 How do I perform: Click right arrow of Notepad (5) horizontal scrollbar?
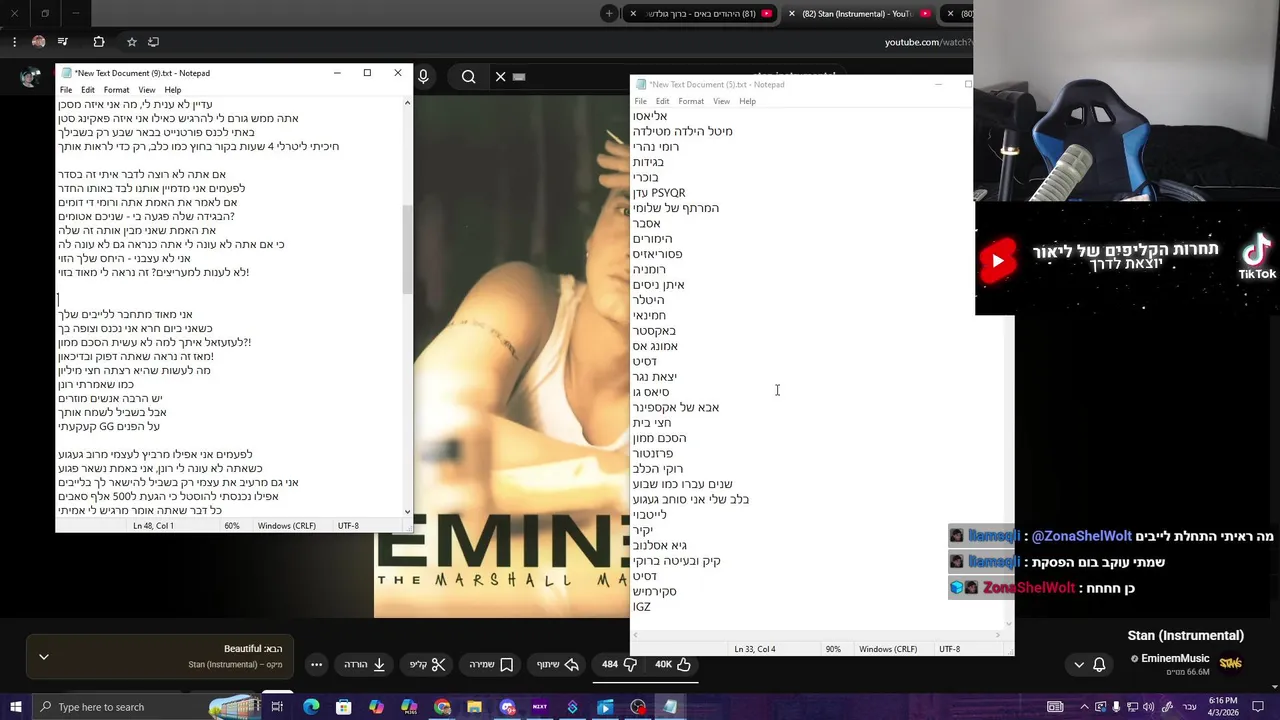pyautogui.click(x=997, y=634)
